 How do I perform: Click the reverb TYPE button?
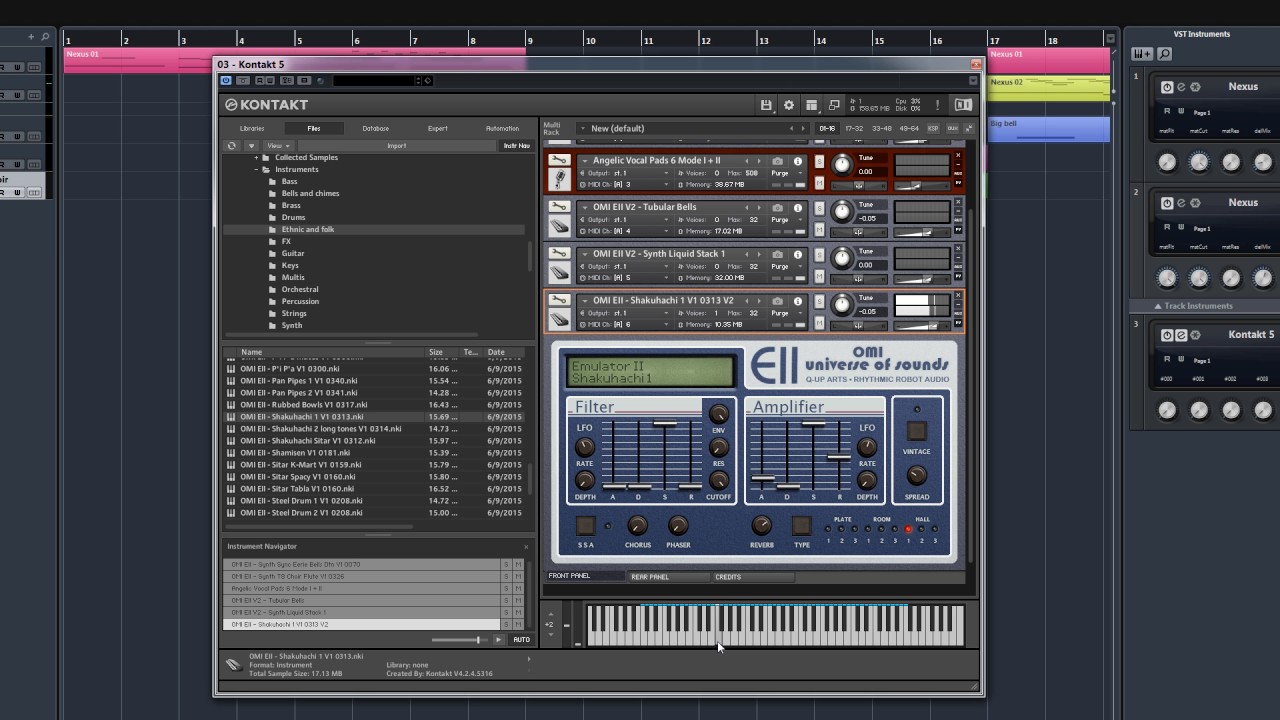[801, 525]
